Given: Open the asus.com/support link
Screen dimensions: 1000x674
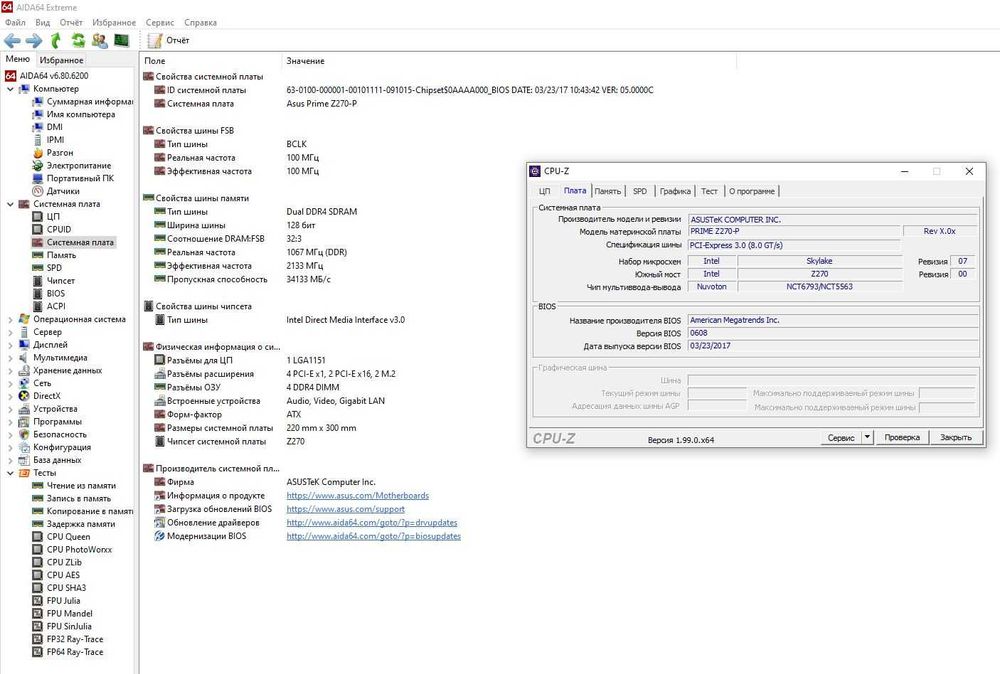Looking at the screenshot, I should pyautogui.click(x=345, y=509).
